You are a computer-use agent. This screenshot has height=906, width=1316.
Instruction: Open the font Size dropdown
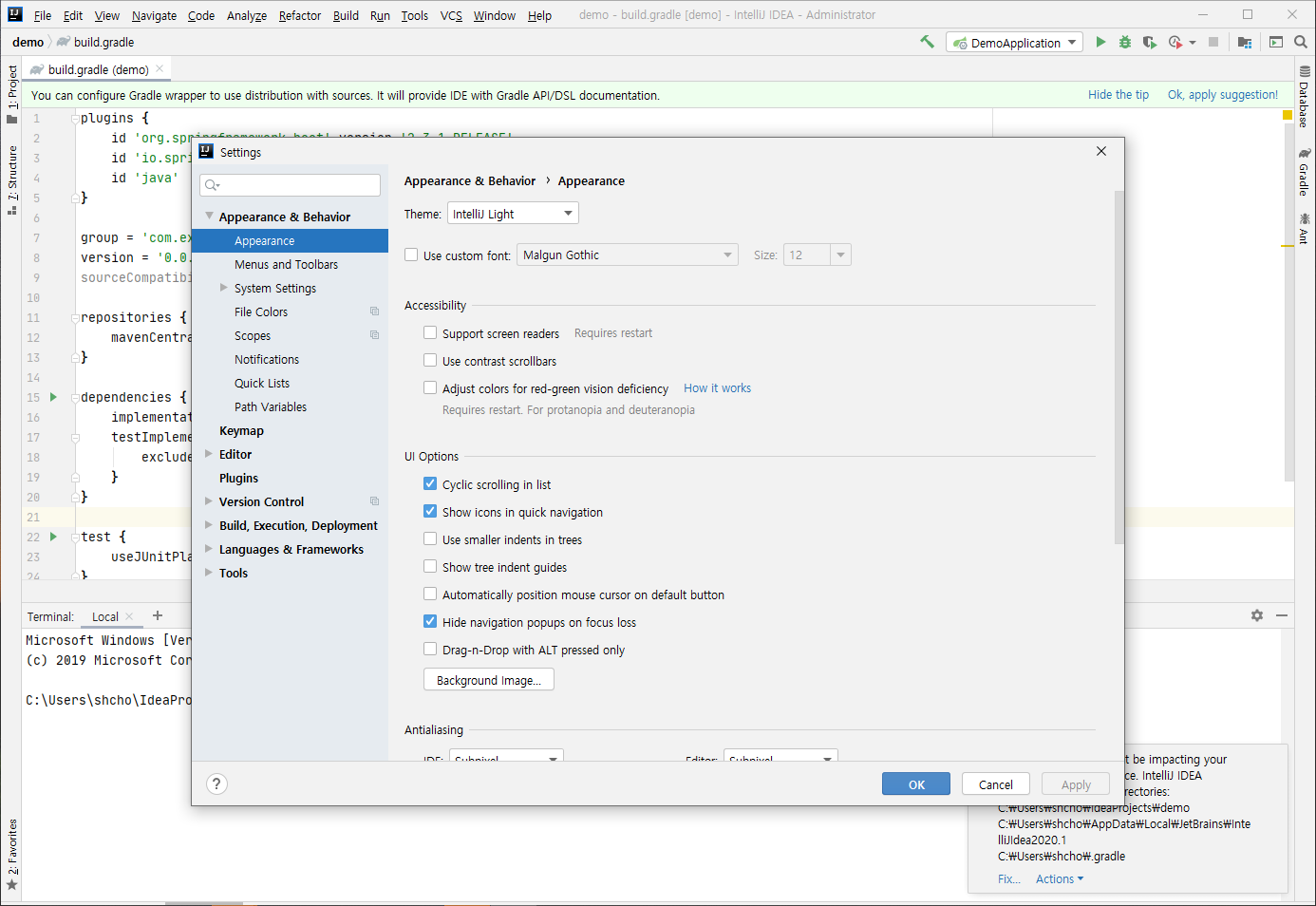coord(817,255)
